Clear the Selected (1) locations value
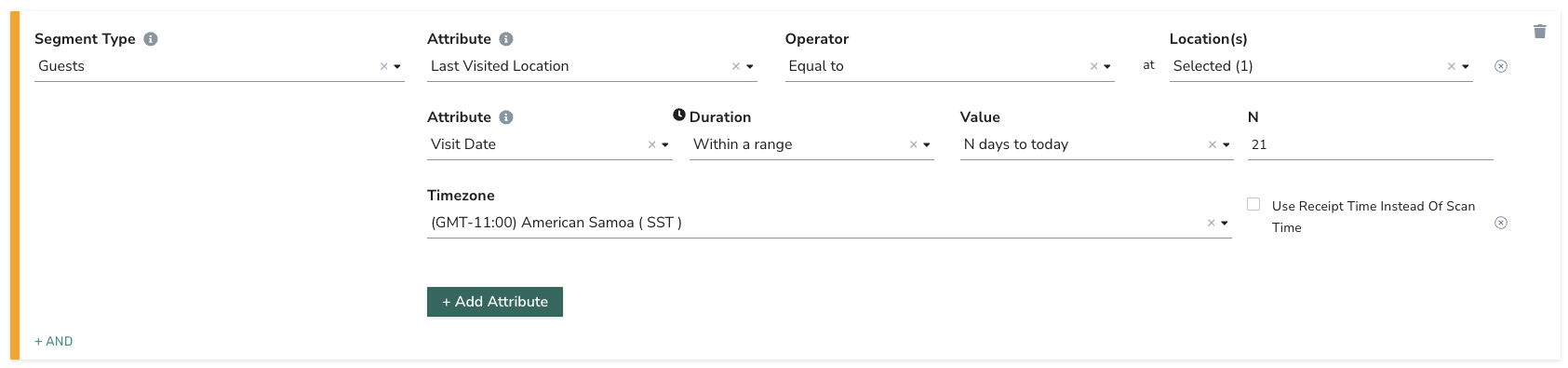Viewport: 1568px width, 368px height. [x=1451, y=66]
